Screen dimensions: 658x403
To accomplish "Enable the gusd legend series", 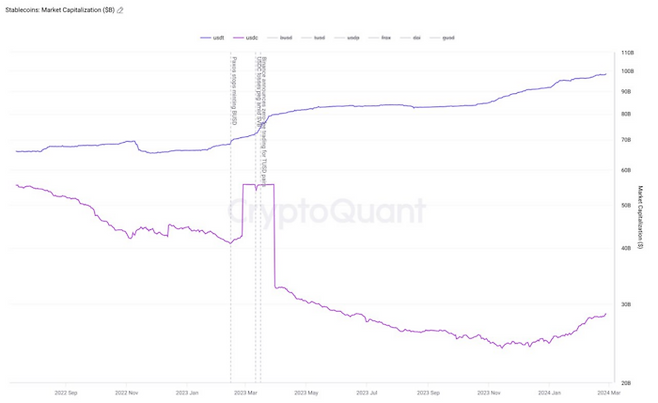I will tap(442, 38).
